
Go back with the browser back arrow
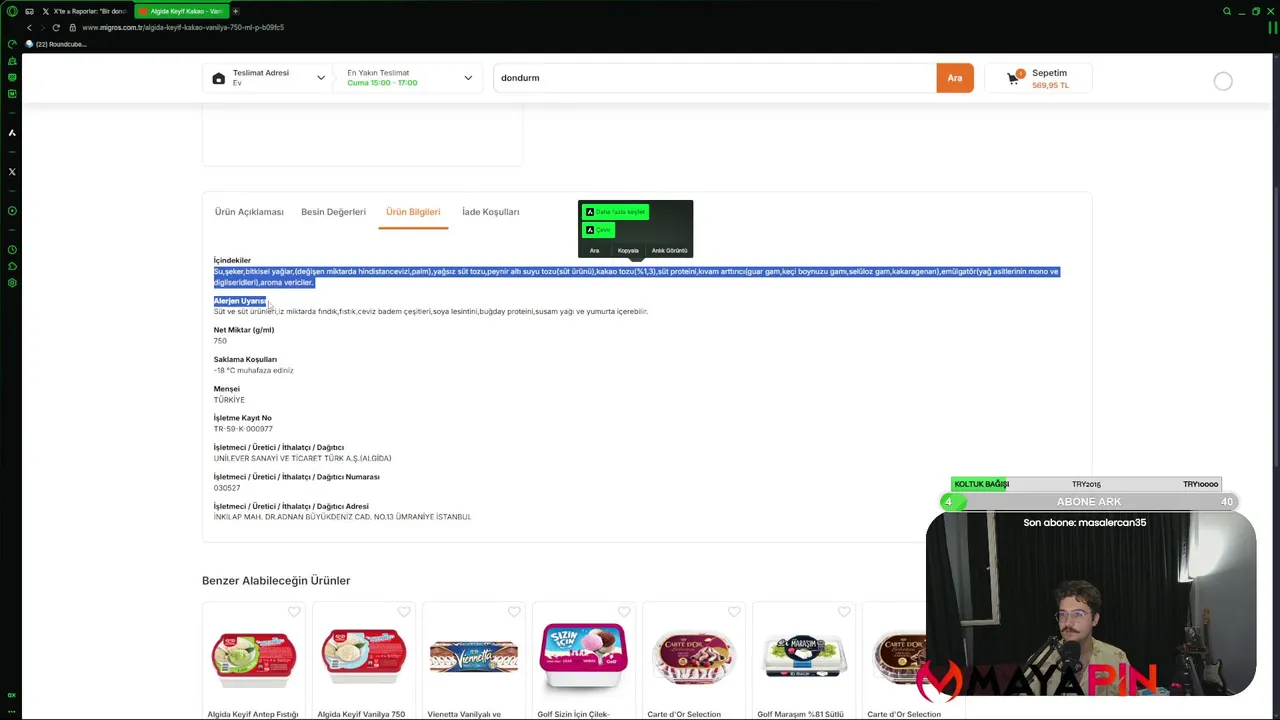(29, 27)
